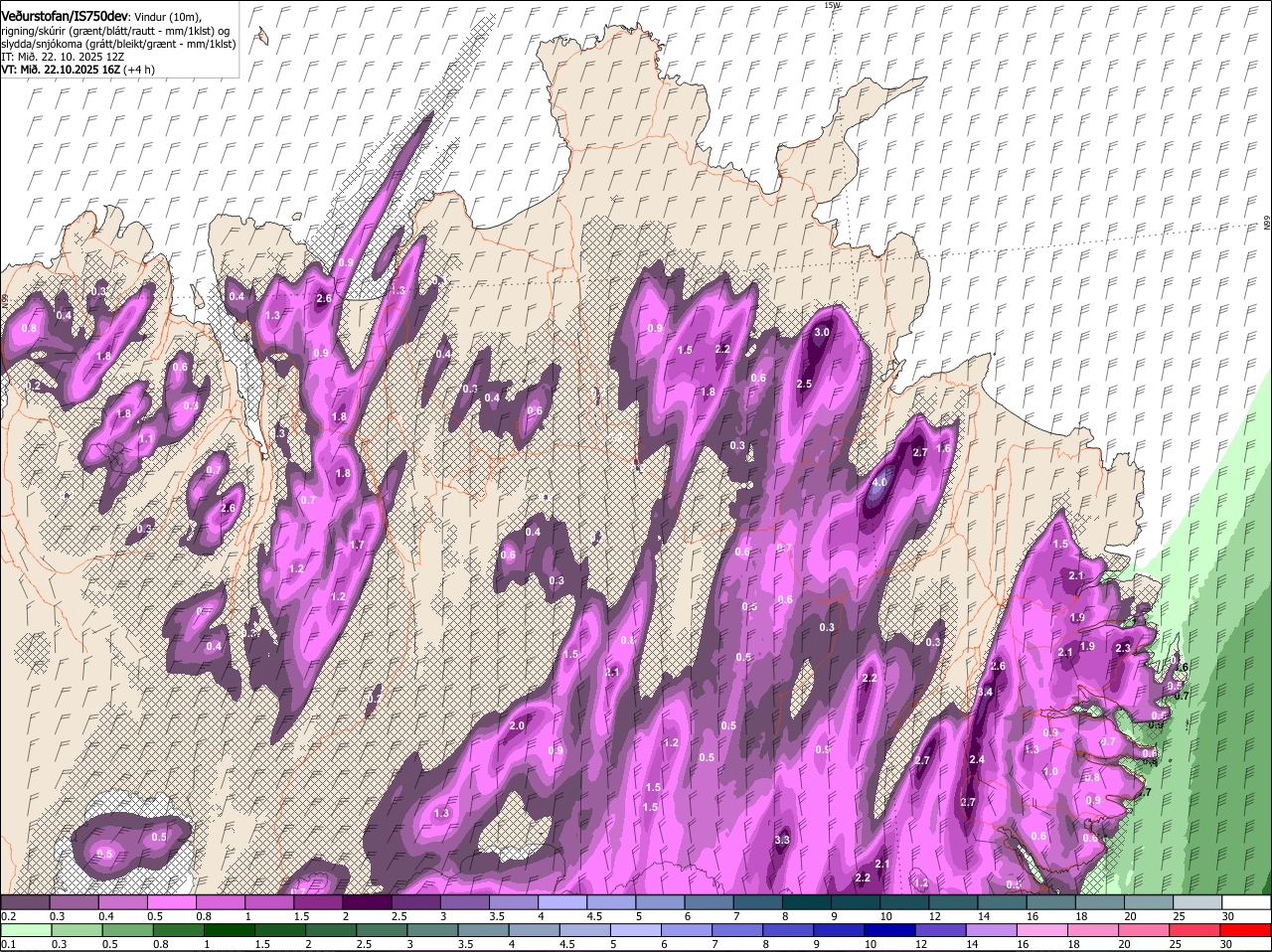Click the 4.0 precipitation value on the map

point(878,484)
